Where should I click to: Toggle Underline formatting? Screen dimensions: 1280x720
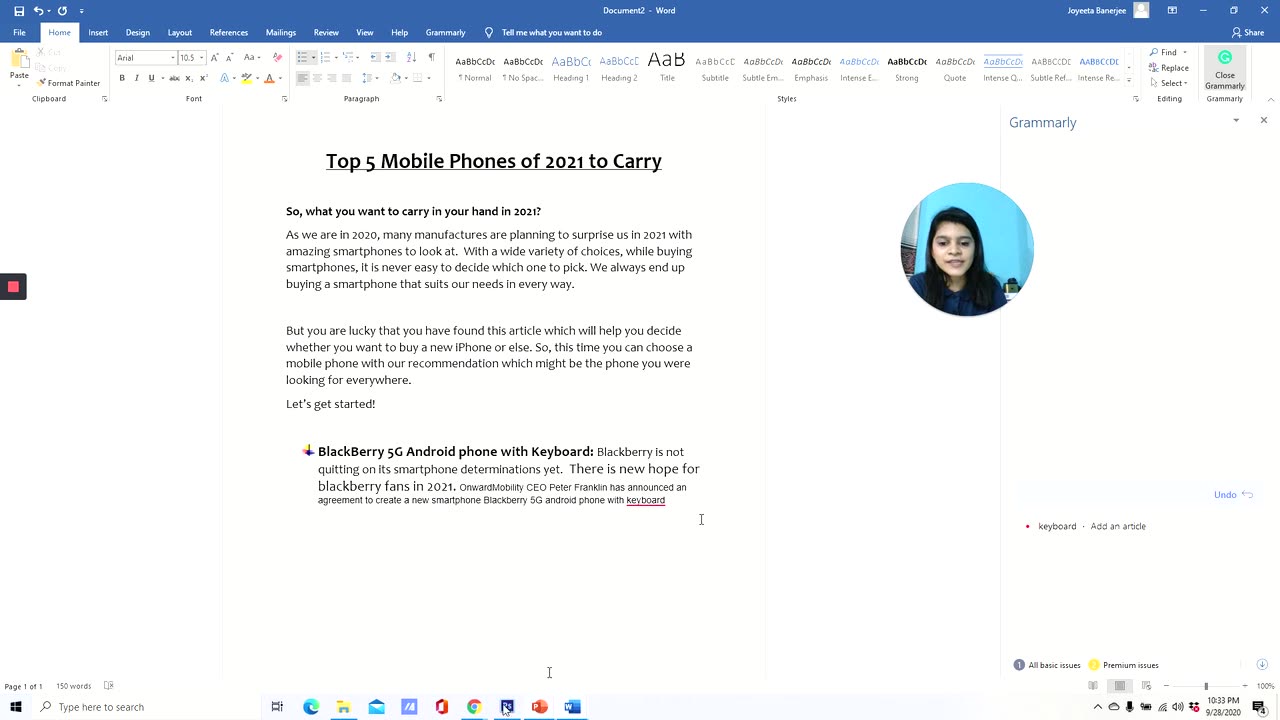point(151,78)
